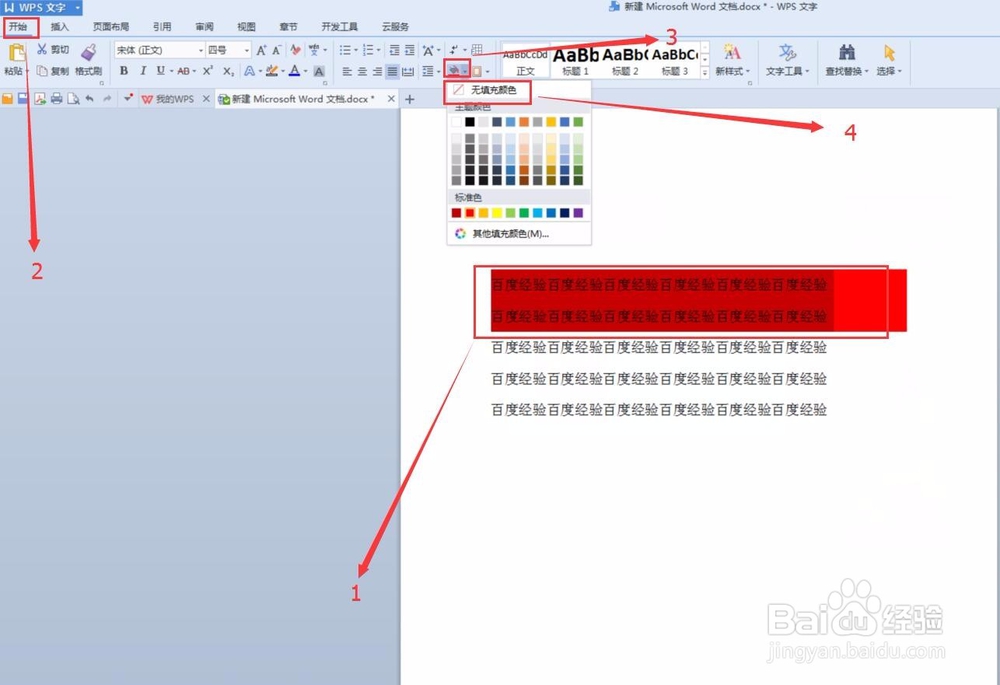Click the redo arrow
The height and width of the screenshot is (685, 1000).
[107, 98]
